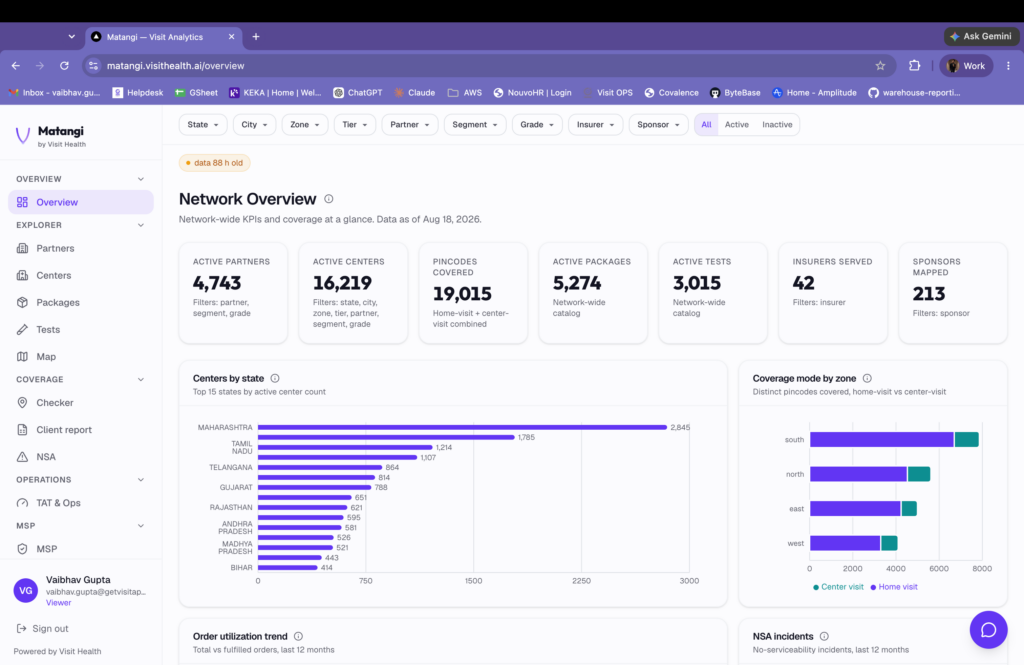The image size is (1024, 665).
Task: Open the browser extensions puzzle icon
Action: (914, 65)
